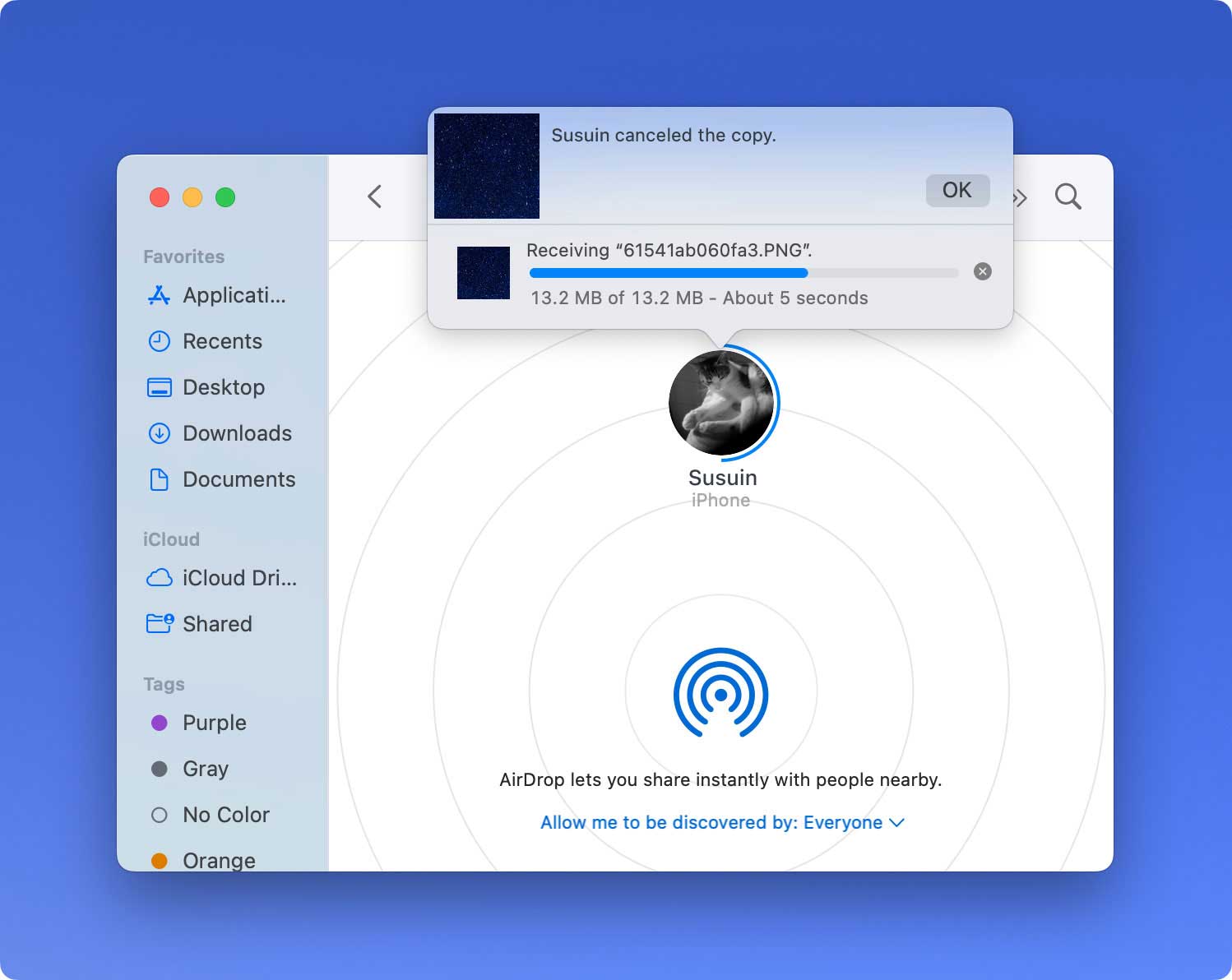The image size is (1232, 980).
Task: Click the orange tag color dot
Action: (x=160, y=861)
